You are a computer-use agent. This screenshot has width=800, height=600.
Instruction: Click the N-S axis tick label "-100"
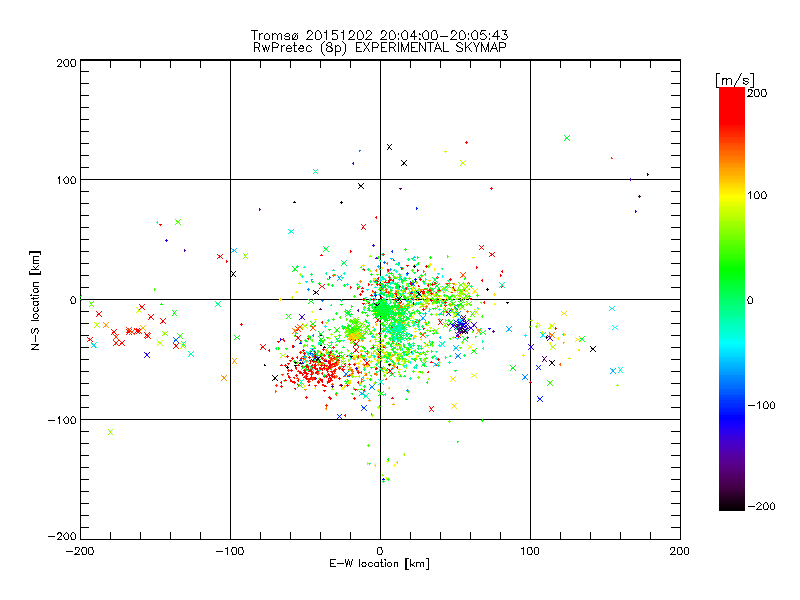point(62,420)
